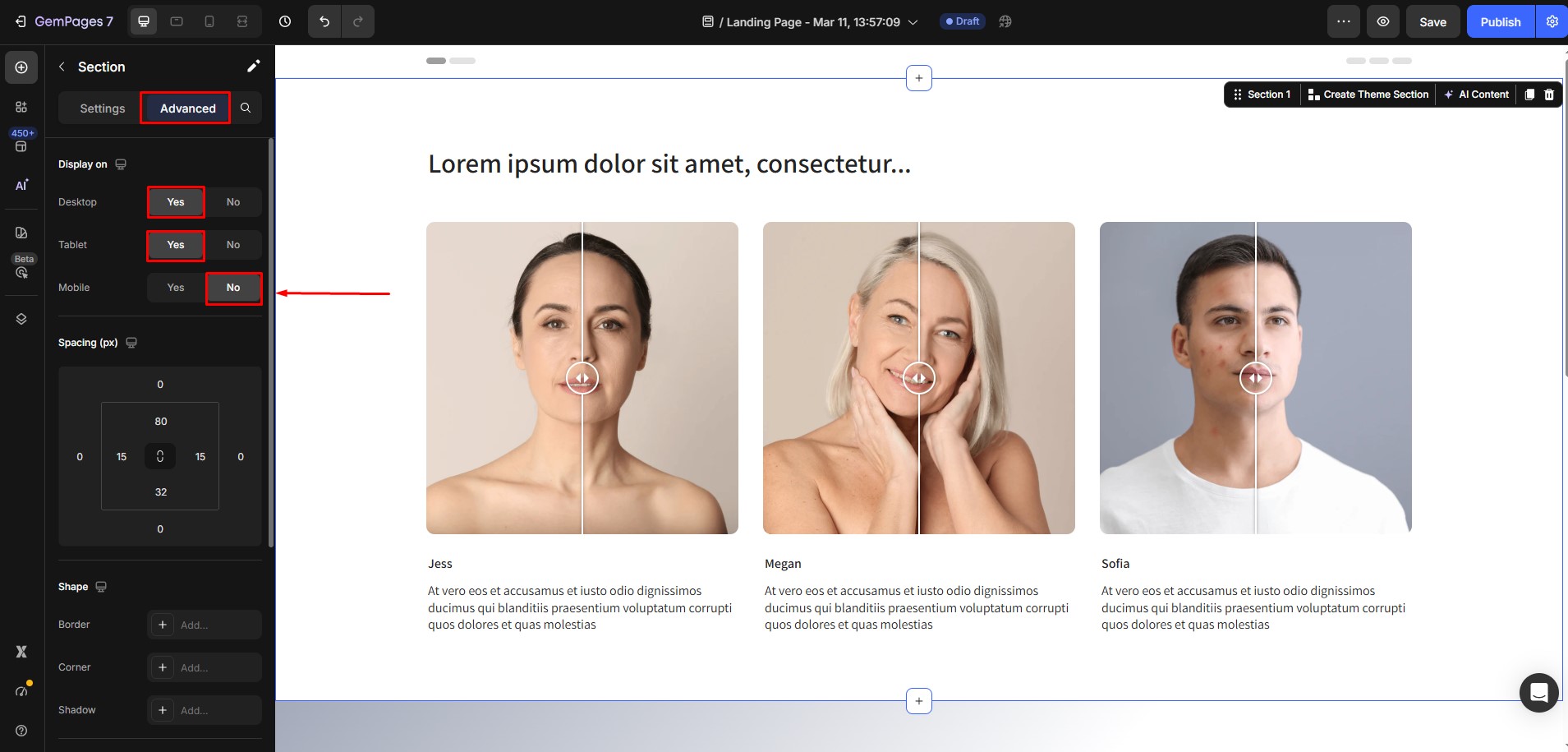The width and height of the screenshot is (1568, 752).
Task: Click Jess image comparison slider handle
Action: 582,378
